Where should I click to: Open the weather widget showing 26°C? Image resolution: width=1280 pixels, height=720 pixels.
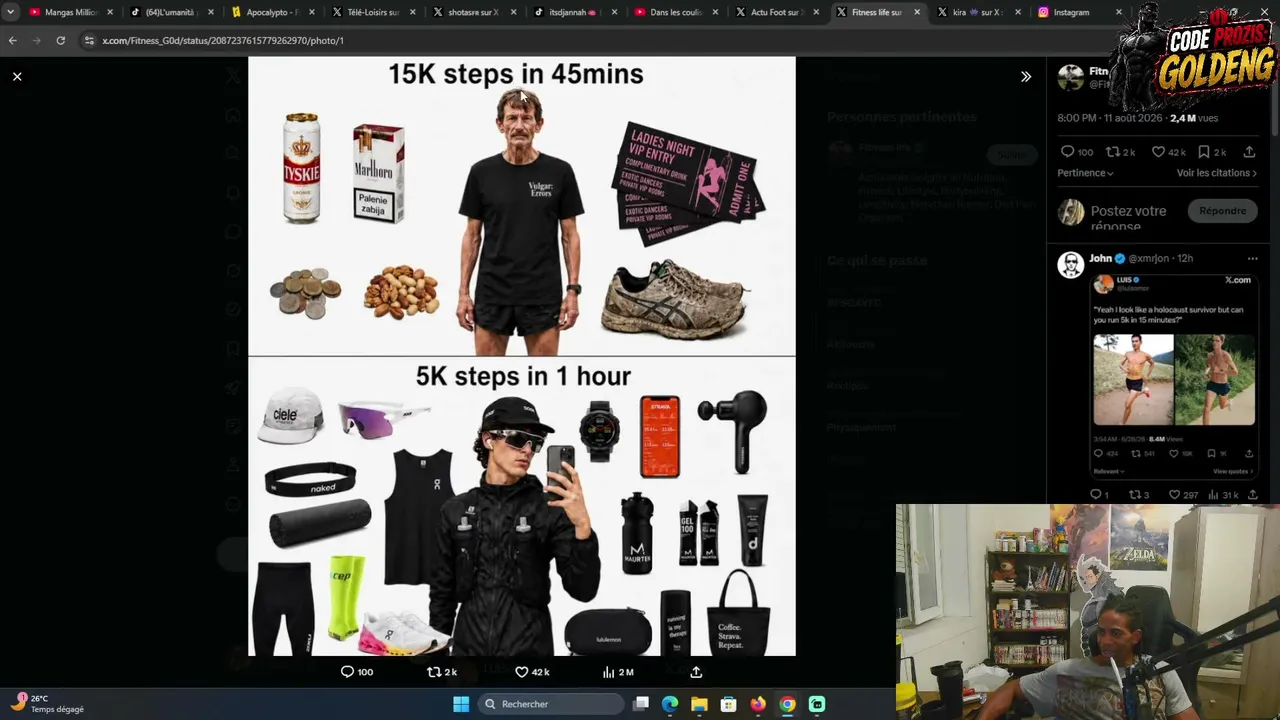click(x=48, y=704)
